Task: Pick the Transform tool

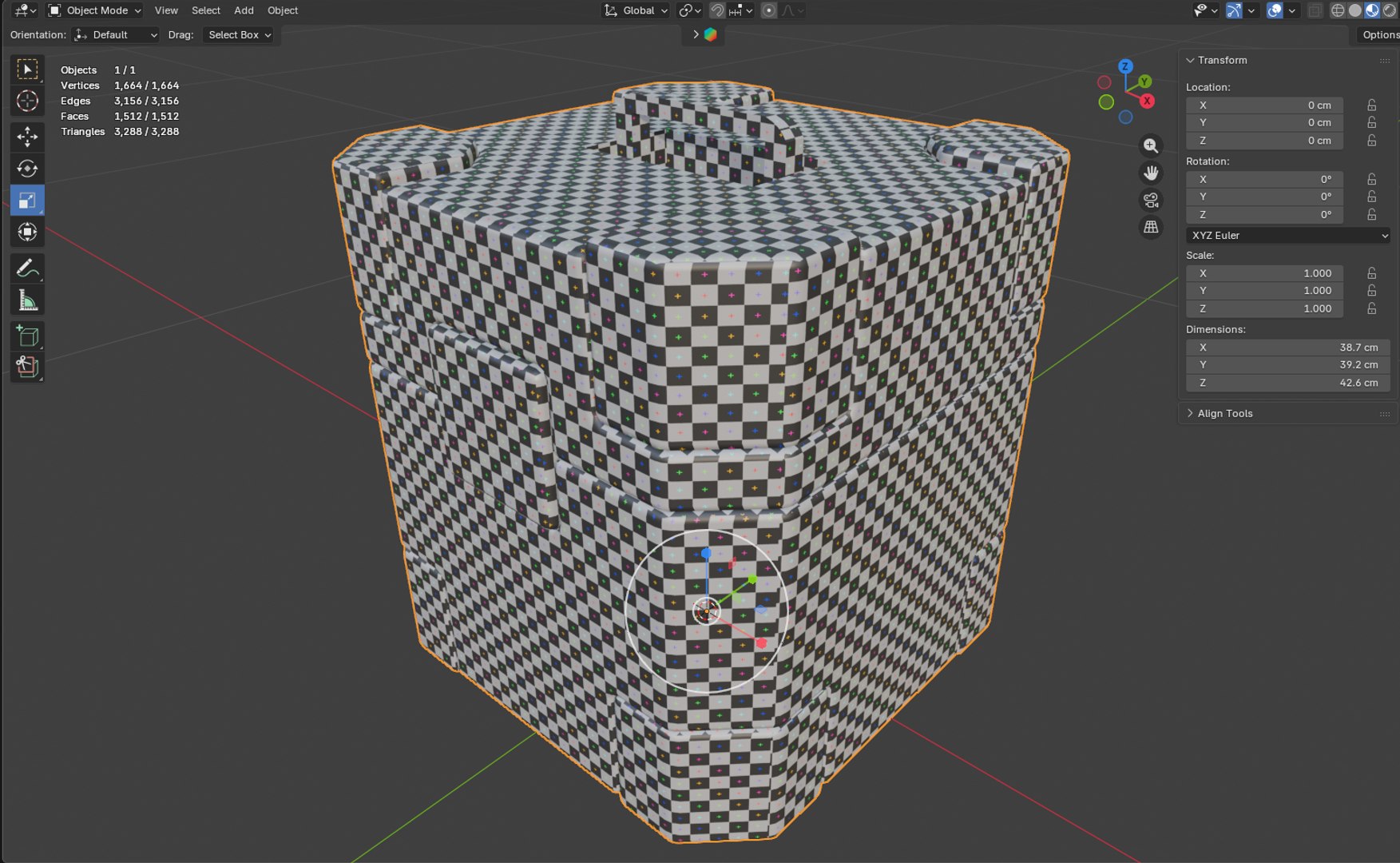Action: [27, 232]
